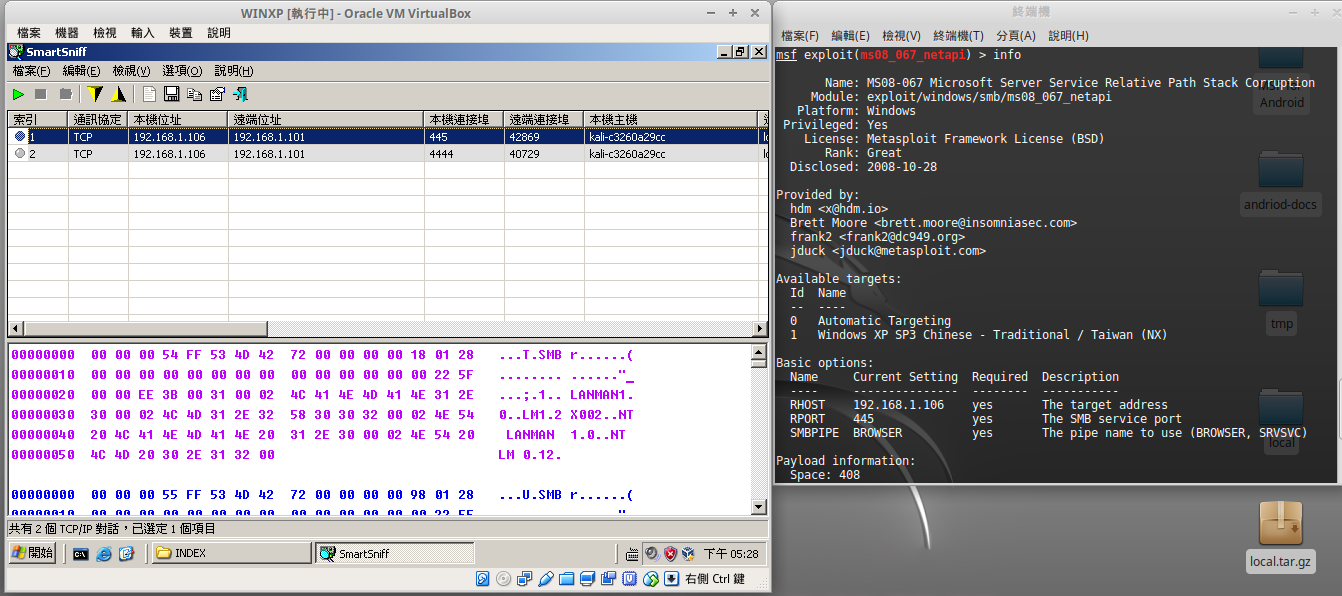Click the VirtualBox USB devices status icon
Image resolution: width=1342 pixels, height=596 pixels.
pyautogui.click(x=546, y=578)
